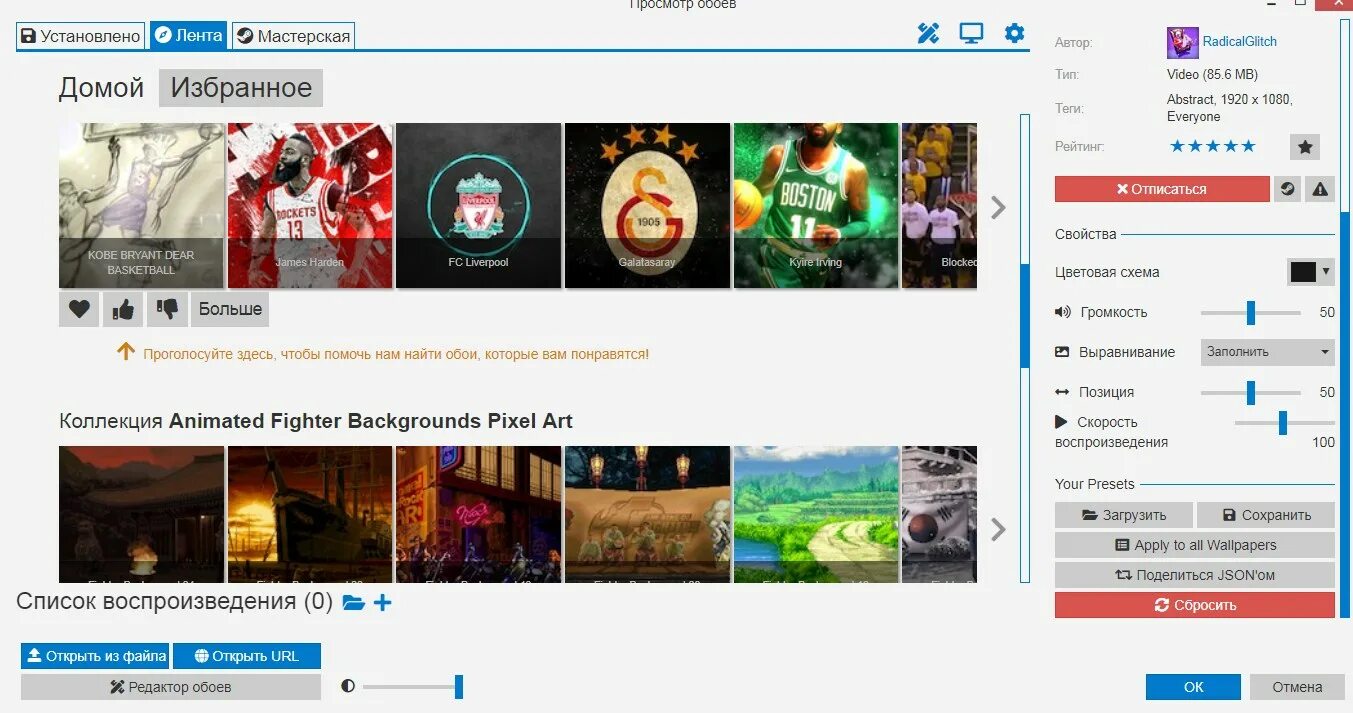Viewport: 1353px width, 713px height.
Task: Open the neon street pixel art thumbnail
Action: [478, 514]
